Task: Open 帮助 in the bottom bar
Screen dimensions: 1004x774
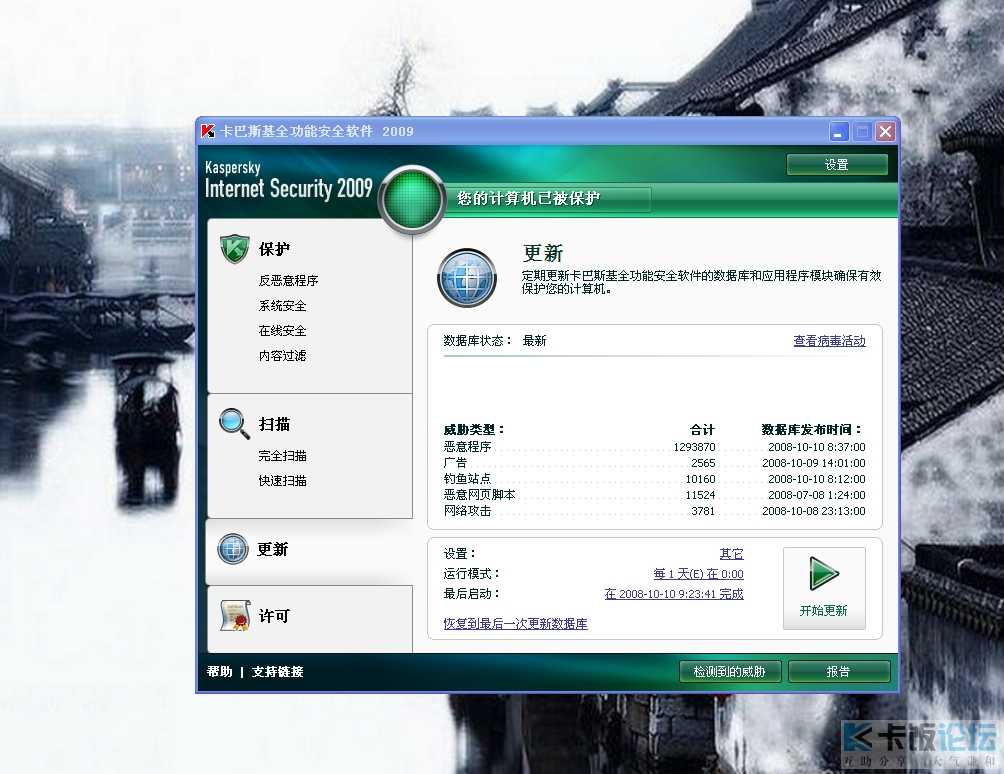Action: coord(220,671)
